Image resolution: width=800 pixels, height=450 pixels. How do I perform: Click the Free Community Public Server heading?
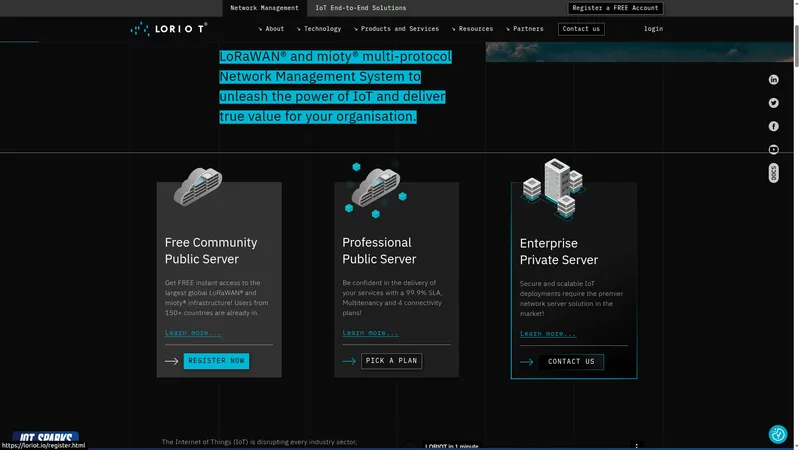tap(211, 251)
